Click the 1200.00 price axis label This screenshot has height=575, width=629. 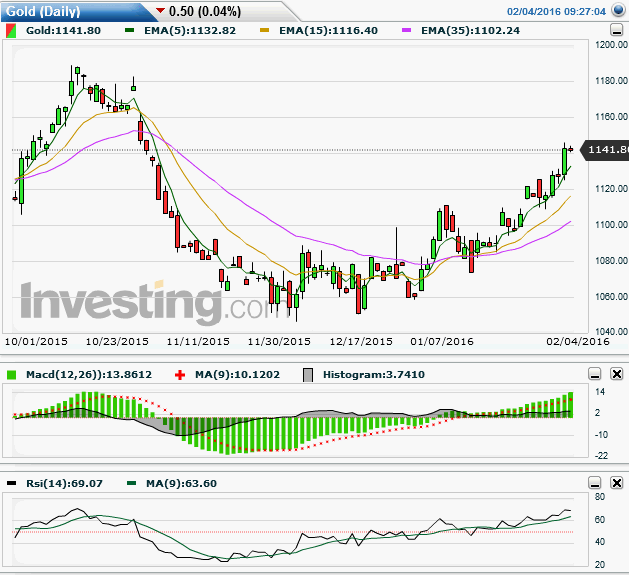[x=611, y=45]
